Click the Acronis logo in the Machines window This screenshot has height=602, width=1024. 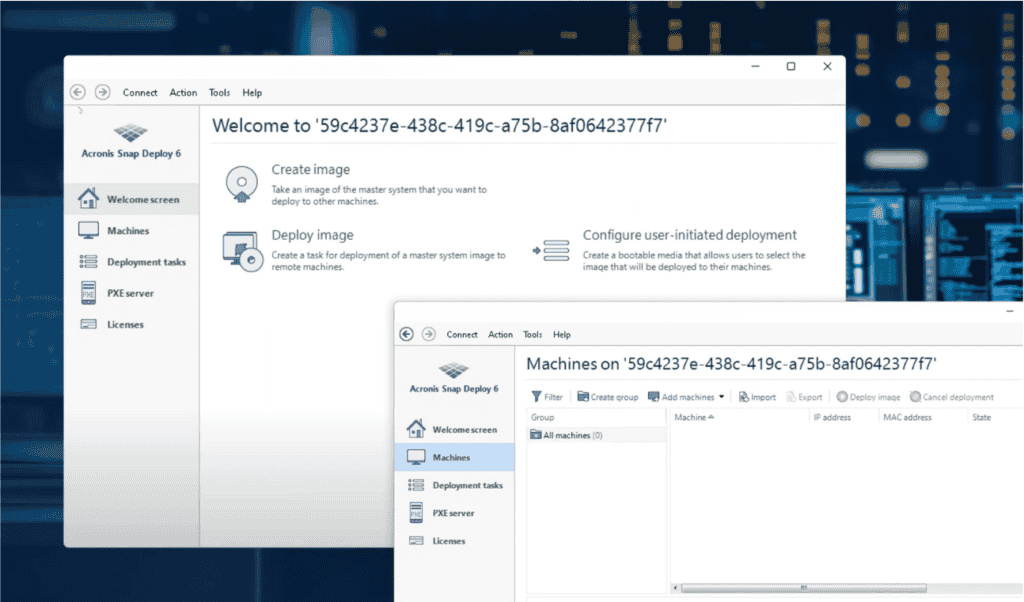[454, 370]
